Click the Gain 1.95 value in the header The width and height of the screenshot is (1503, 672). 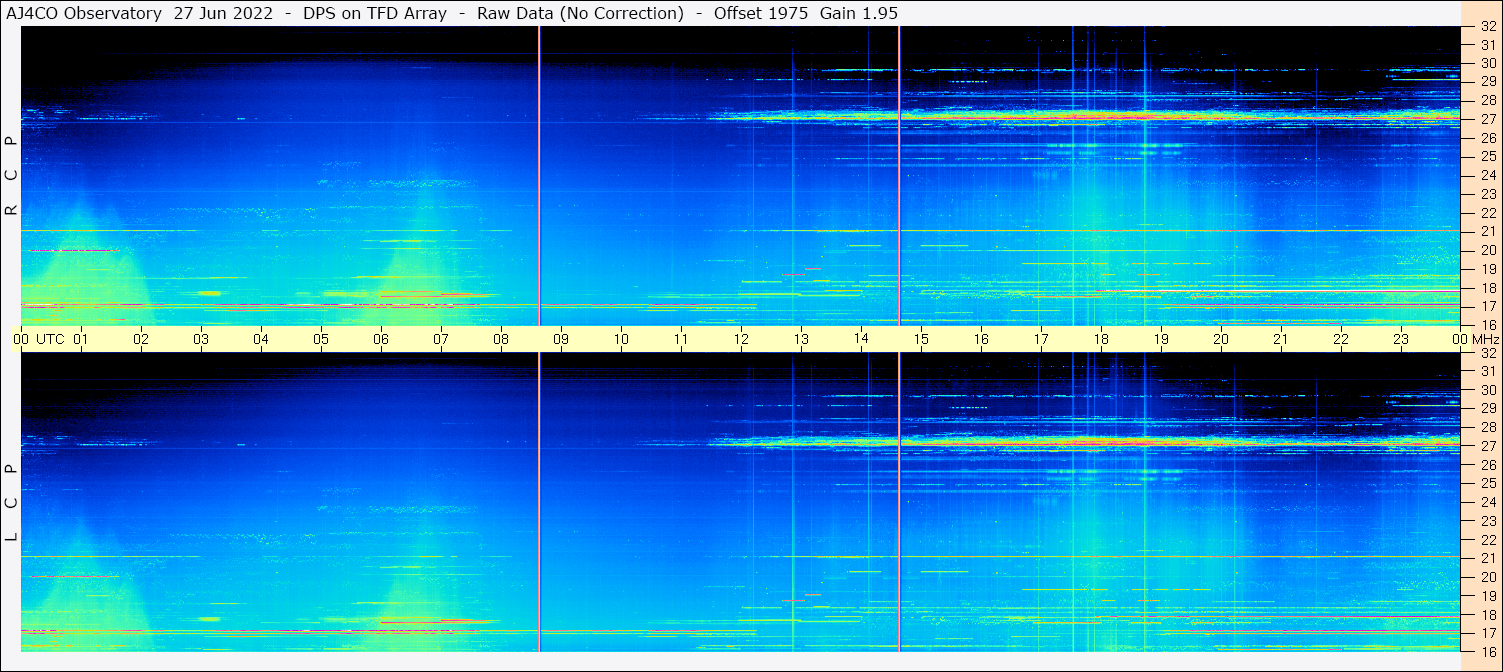[859, 13]
